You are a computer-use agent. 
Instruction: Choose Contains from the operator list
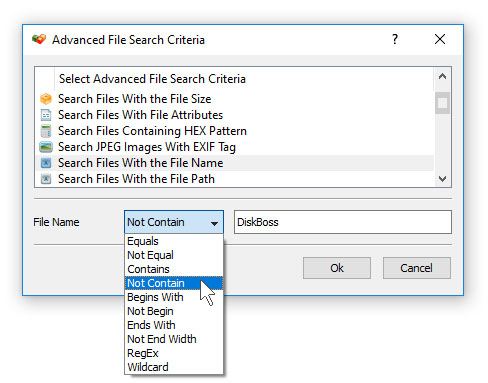coord(174,269)
